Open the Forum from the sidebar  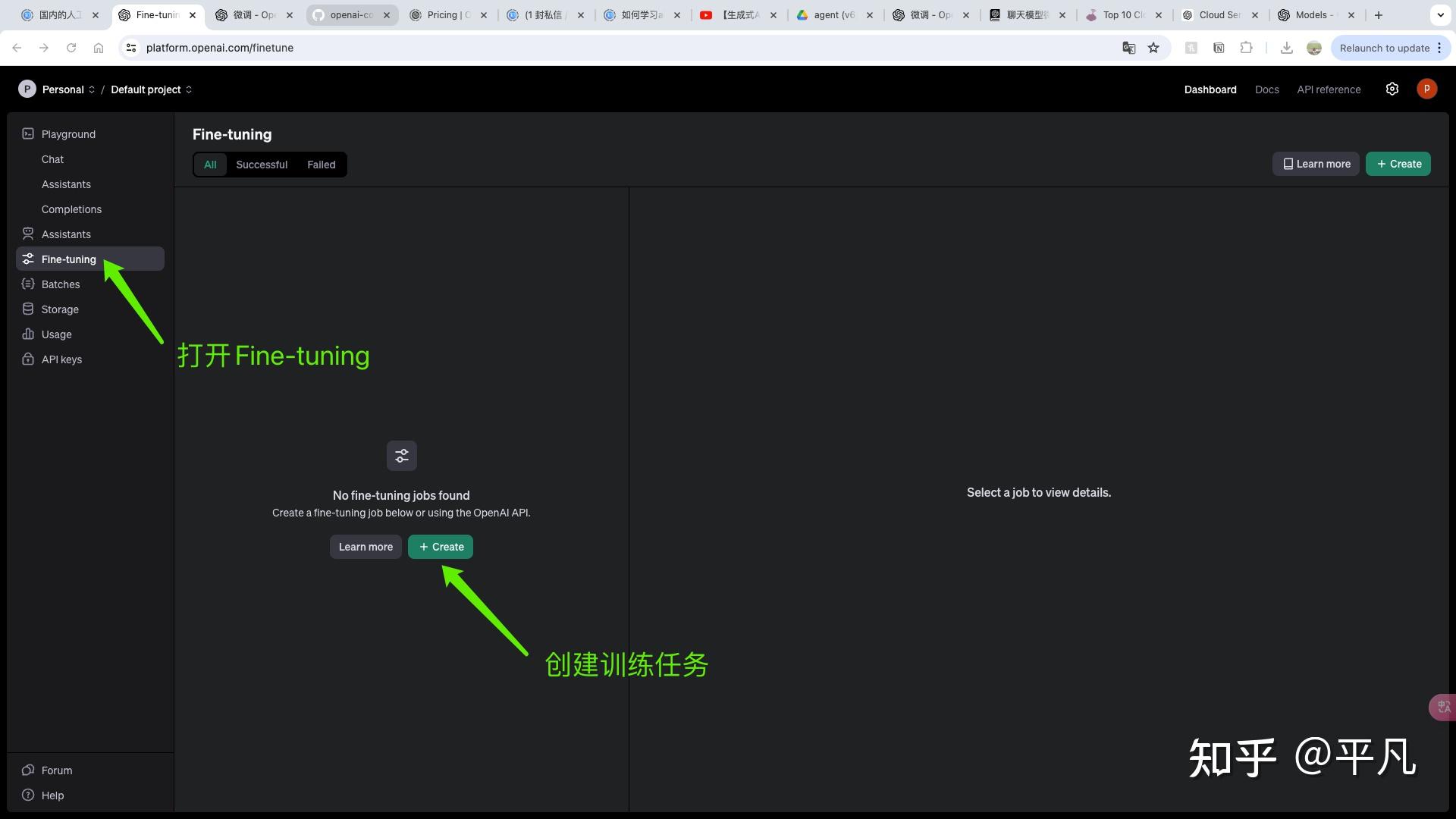tap(55, 770)
